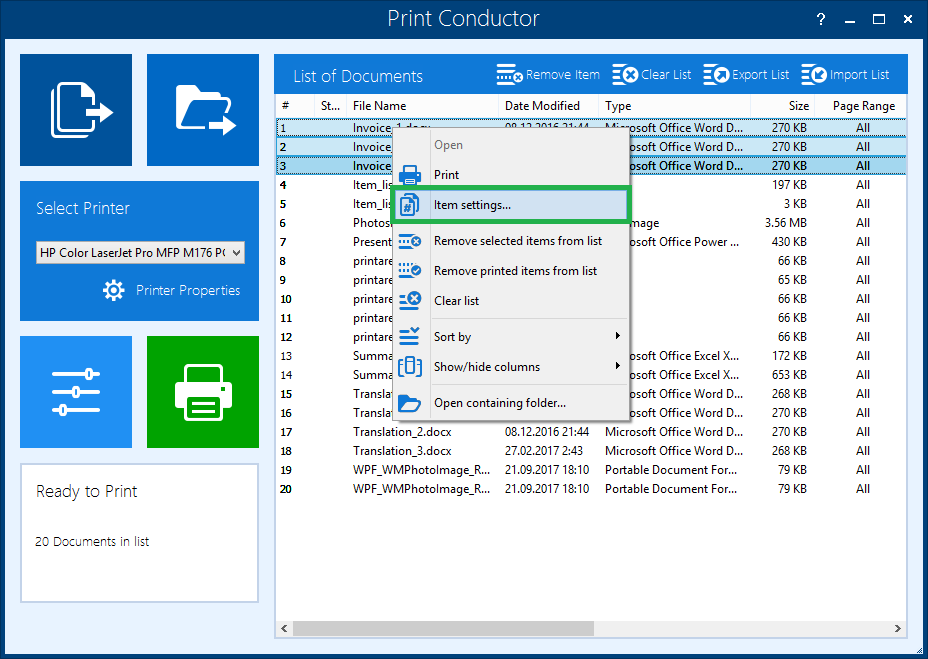Select row 19 WPF_WMPhotoImage file
The height and width of the screenshot is (659, 928).
pos(591,470)
